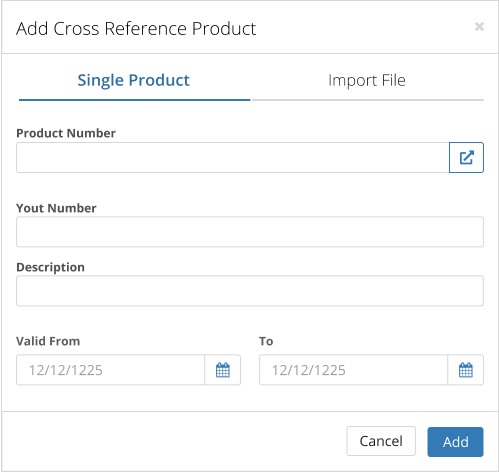The height and width of the screenshot is (472, 499).
Task: Click inside the Description field
Action: click(x=250, y=291)
